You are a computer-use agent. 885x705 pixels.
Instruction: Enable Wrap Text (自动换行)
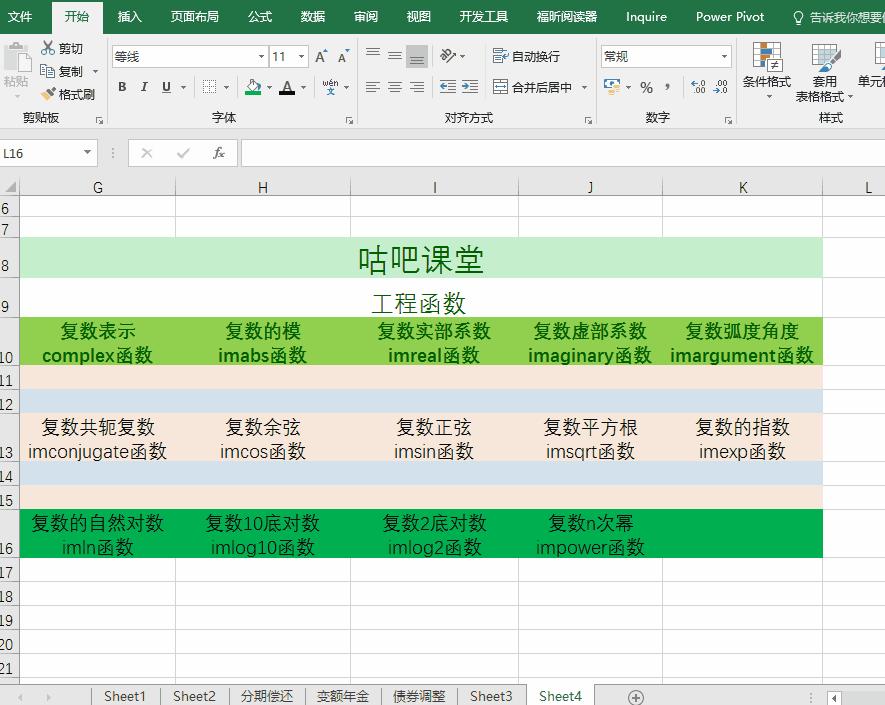[x=528, y=57]
